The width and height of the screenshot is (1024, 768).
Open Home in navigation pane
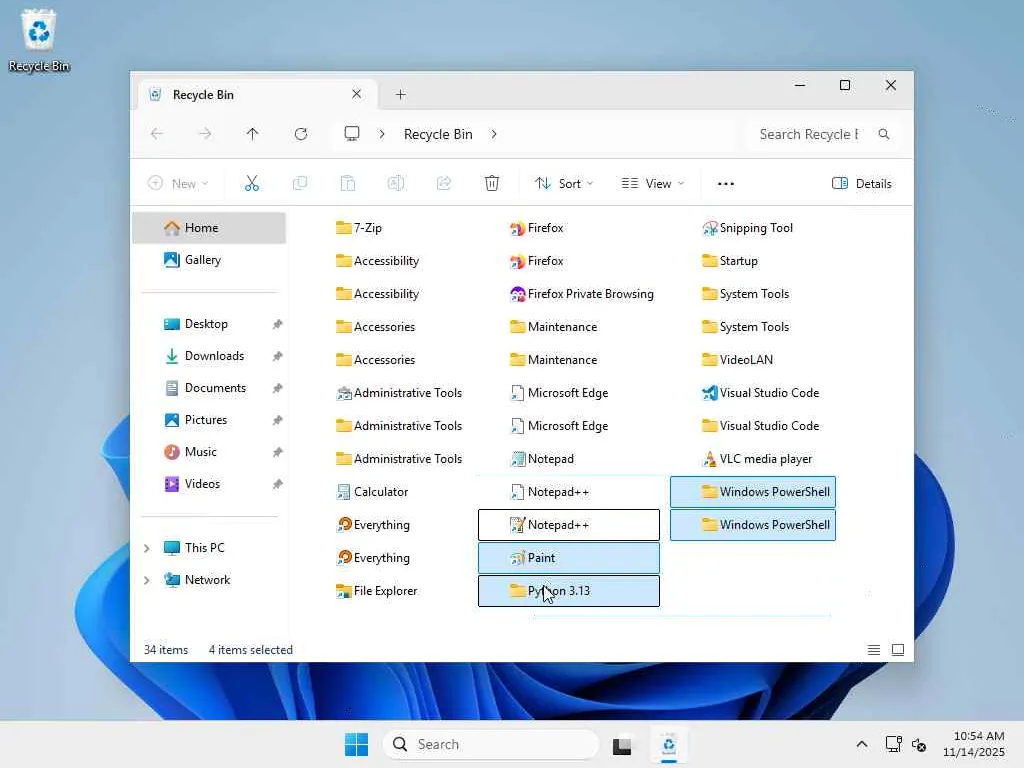[209, 228]
